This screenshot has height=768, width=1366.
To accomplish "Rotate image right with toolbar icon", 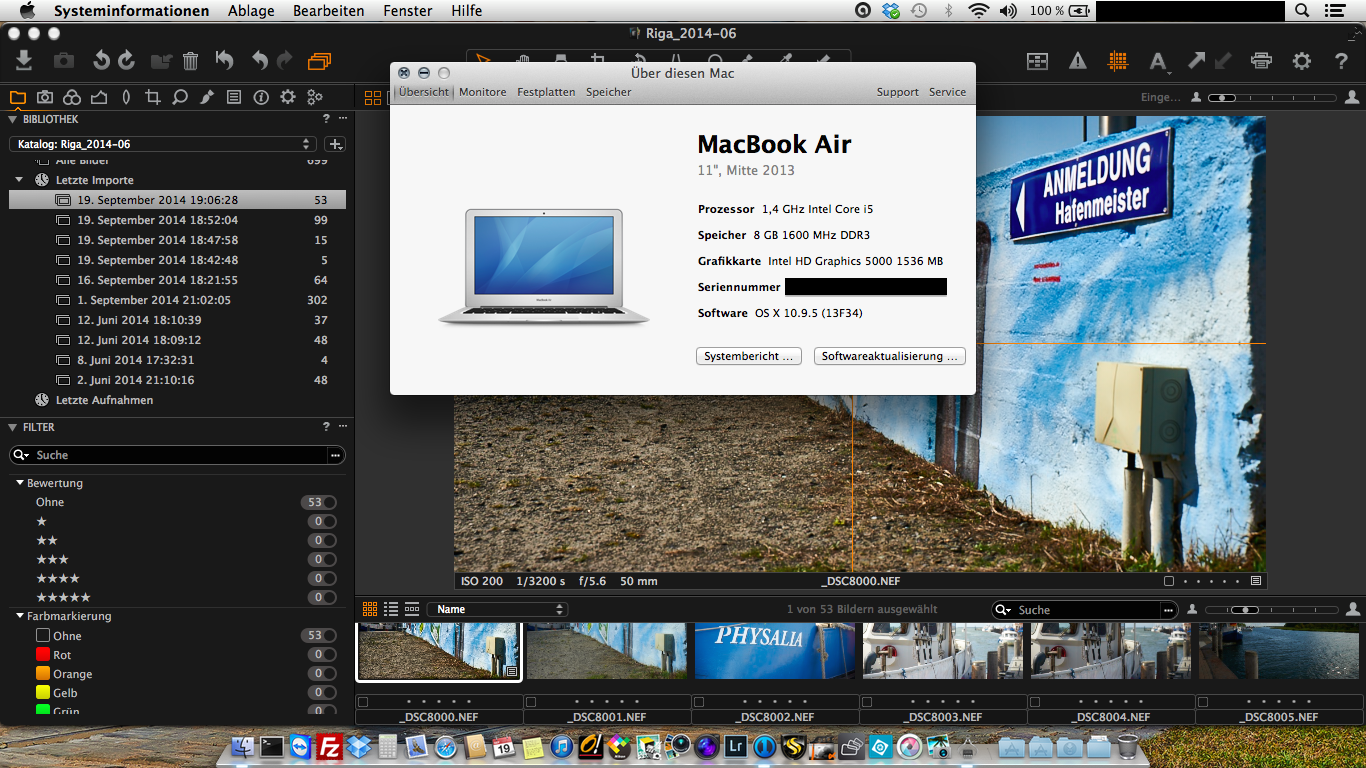I will [126, 61].
